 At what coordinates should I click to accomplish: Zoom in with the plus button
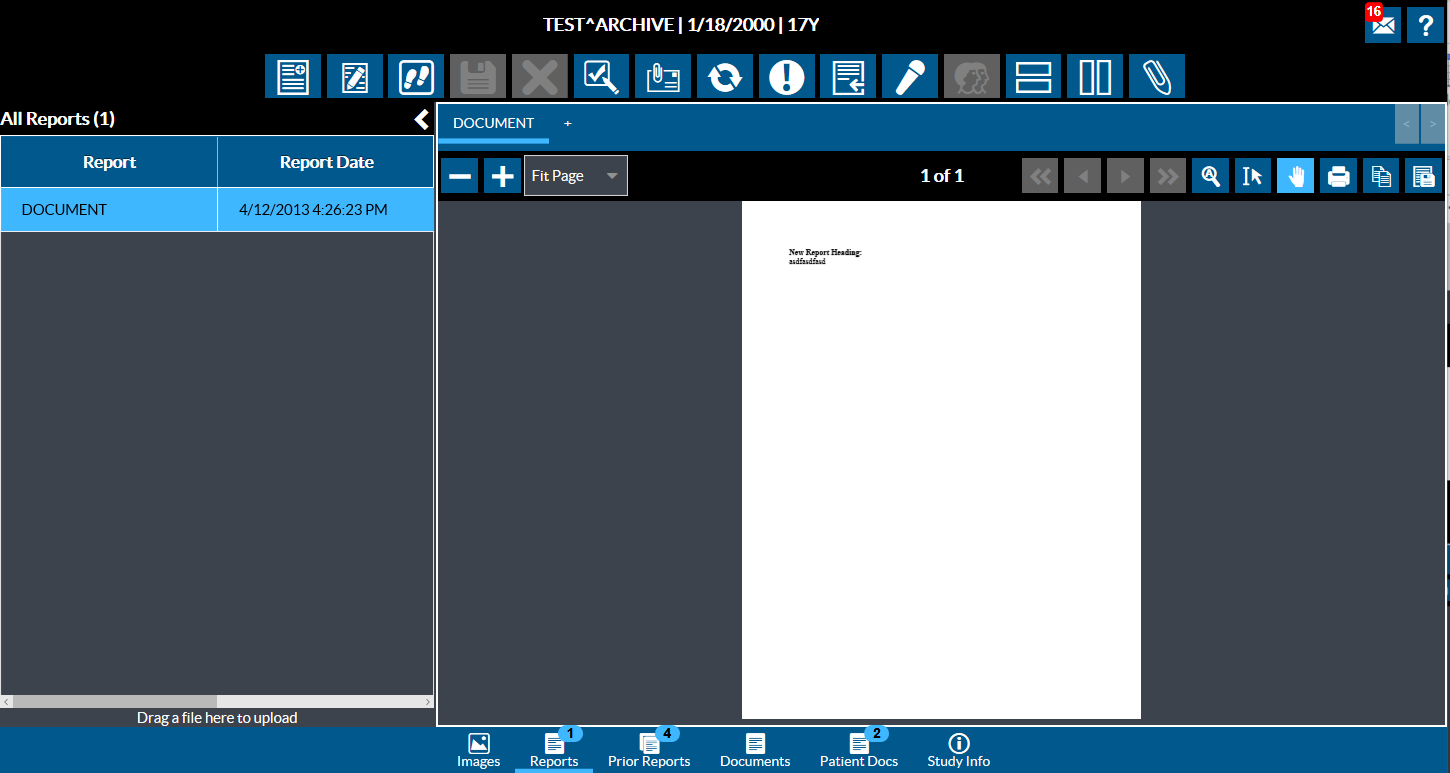click(502, 176)
